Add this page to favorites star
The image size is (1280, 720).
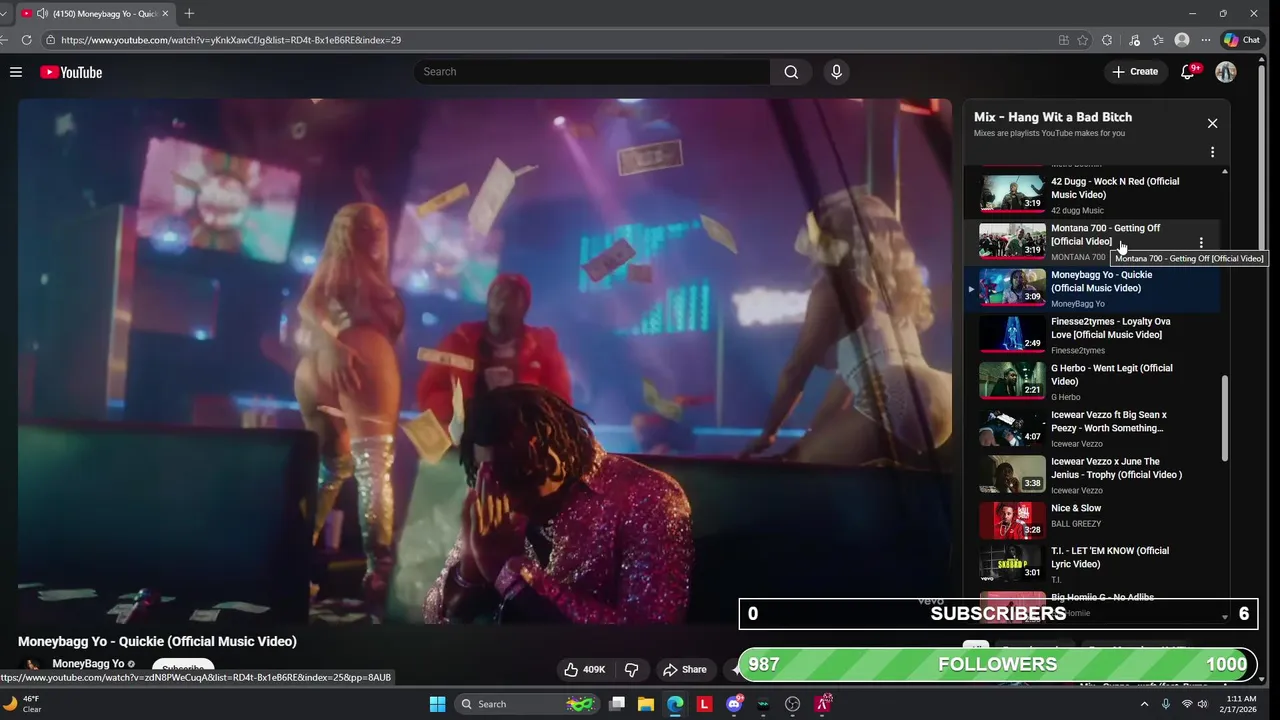1083,40
